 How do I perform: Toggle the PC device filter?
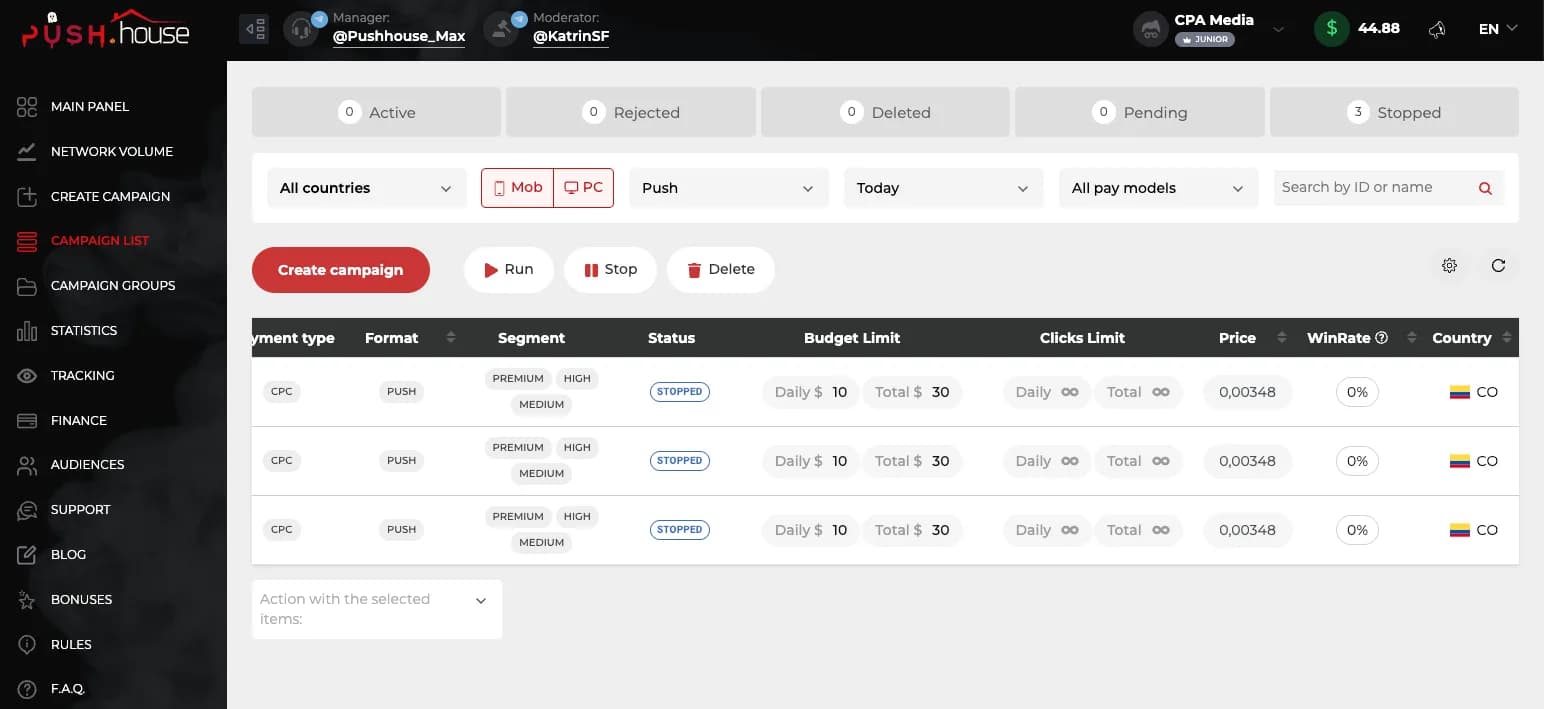(x=583, y=188)
